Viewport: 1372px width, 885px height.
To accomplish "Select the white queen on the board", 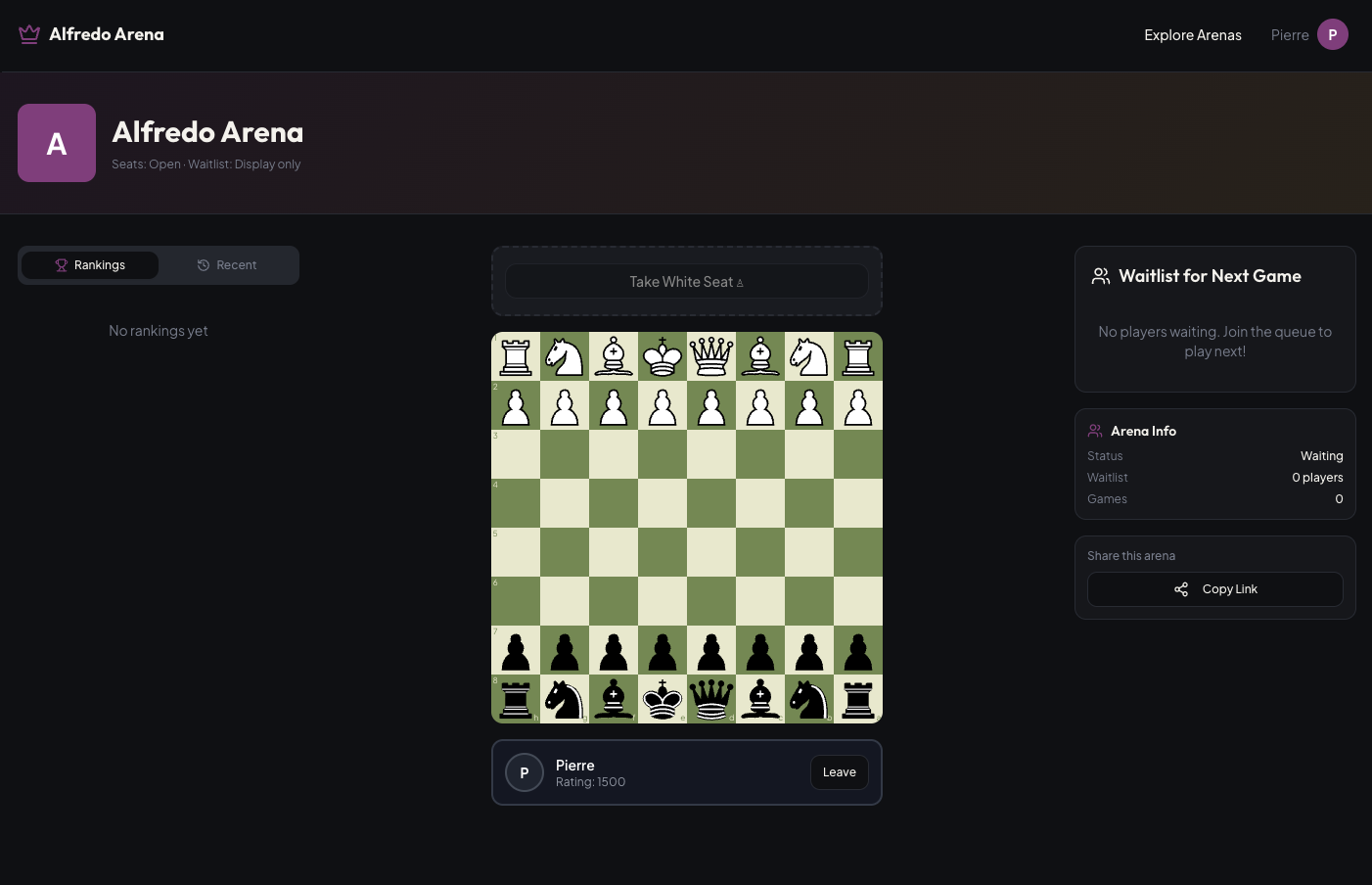I will point(711,356).
